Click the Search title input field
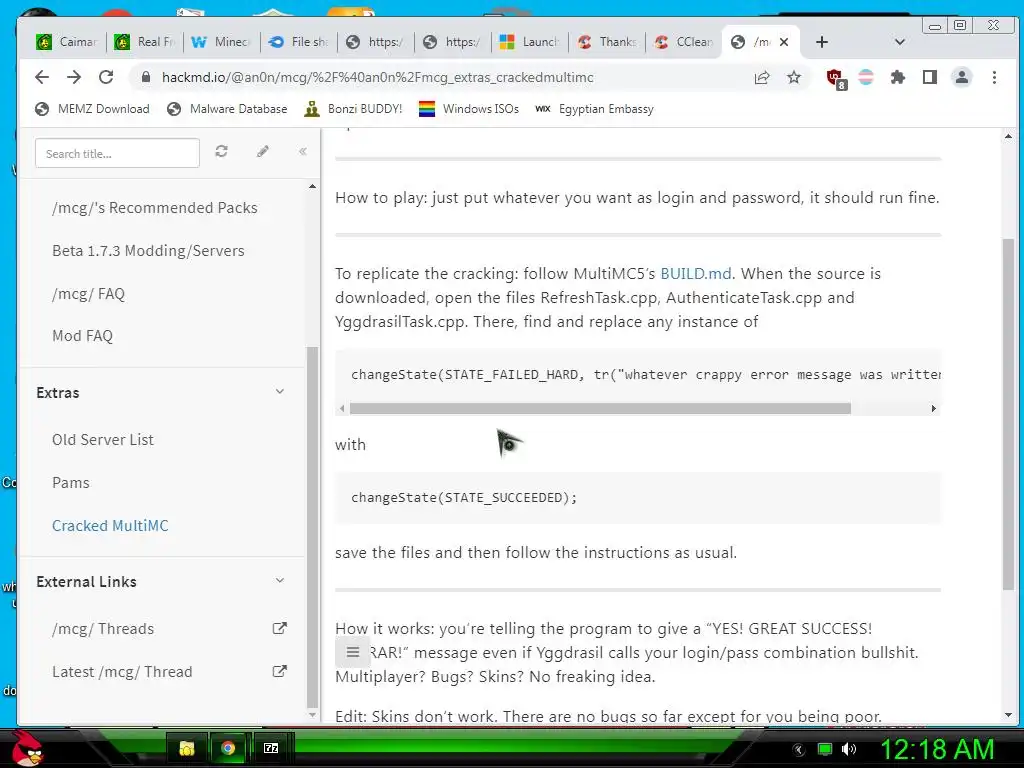The height and width of the screenshot is (768, 1024). click(117, 153)
